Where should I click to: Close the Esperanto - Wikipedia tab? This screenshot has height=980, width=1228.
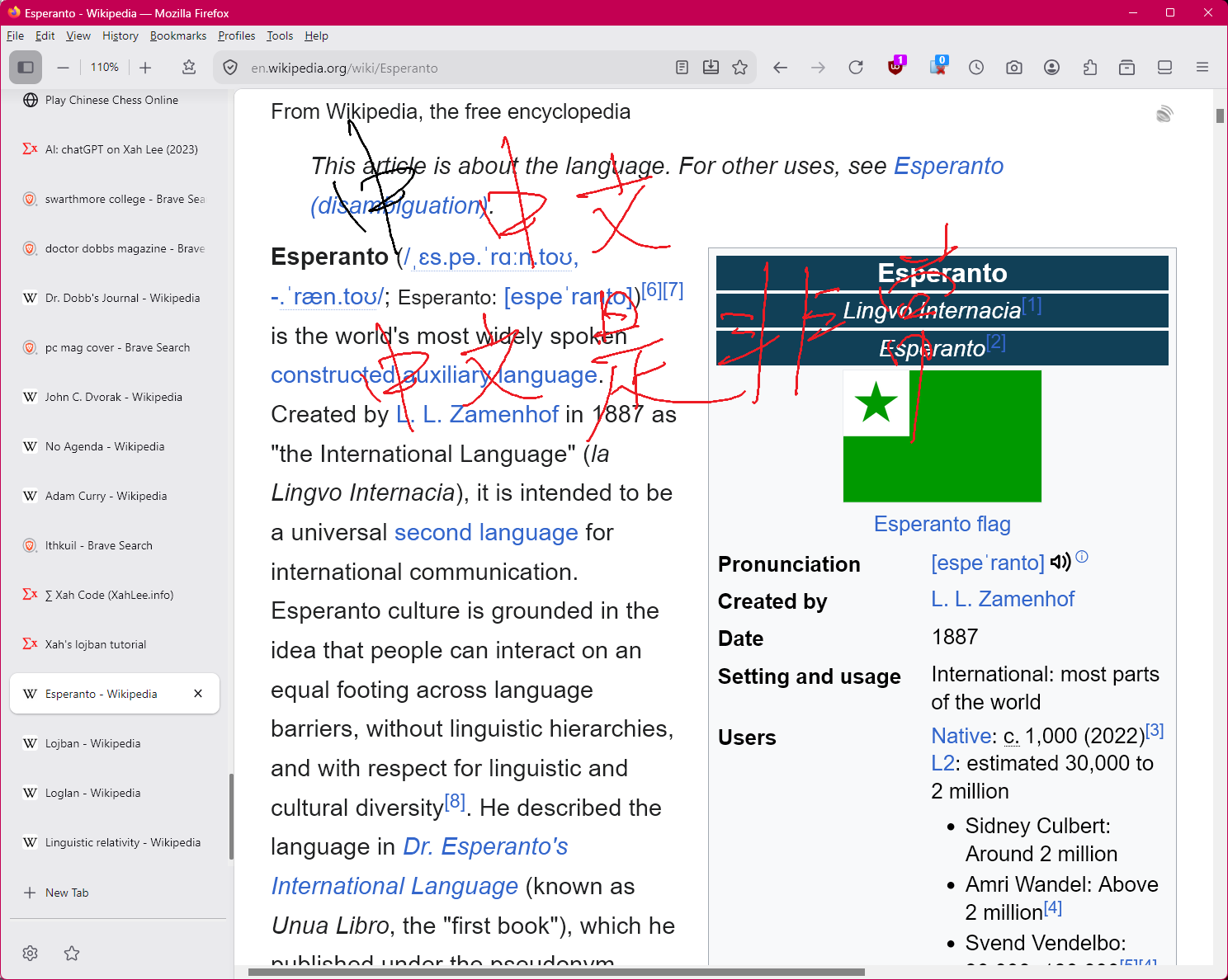198,694
